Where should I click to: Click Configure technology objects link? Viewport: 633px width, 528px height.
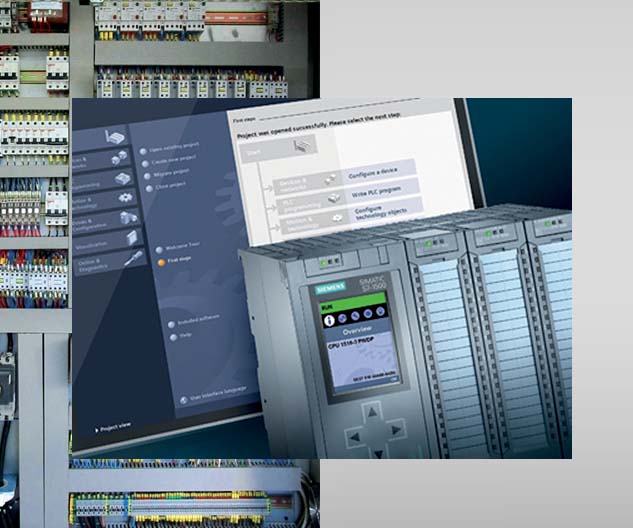pos(380,212)
